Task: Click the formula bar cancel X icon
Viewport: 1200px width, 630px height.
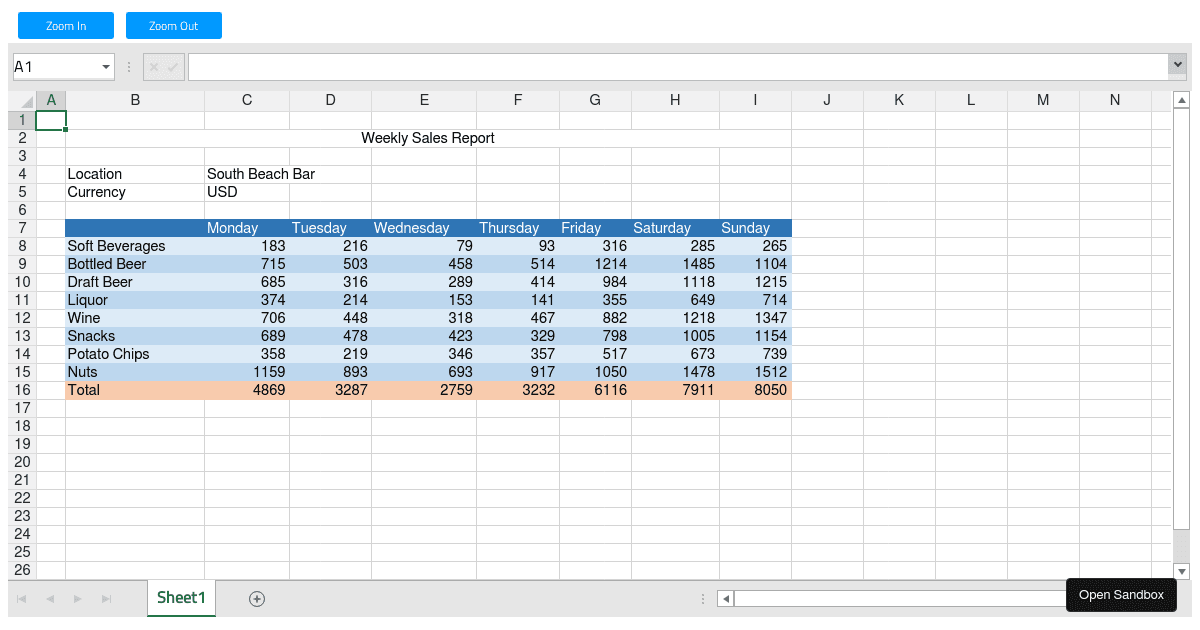Action: pyautogui.click(x=154, y=67)
